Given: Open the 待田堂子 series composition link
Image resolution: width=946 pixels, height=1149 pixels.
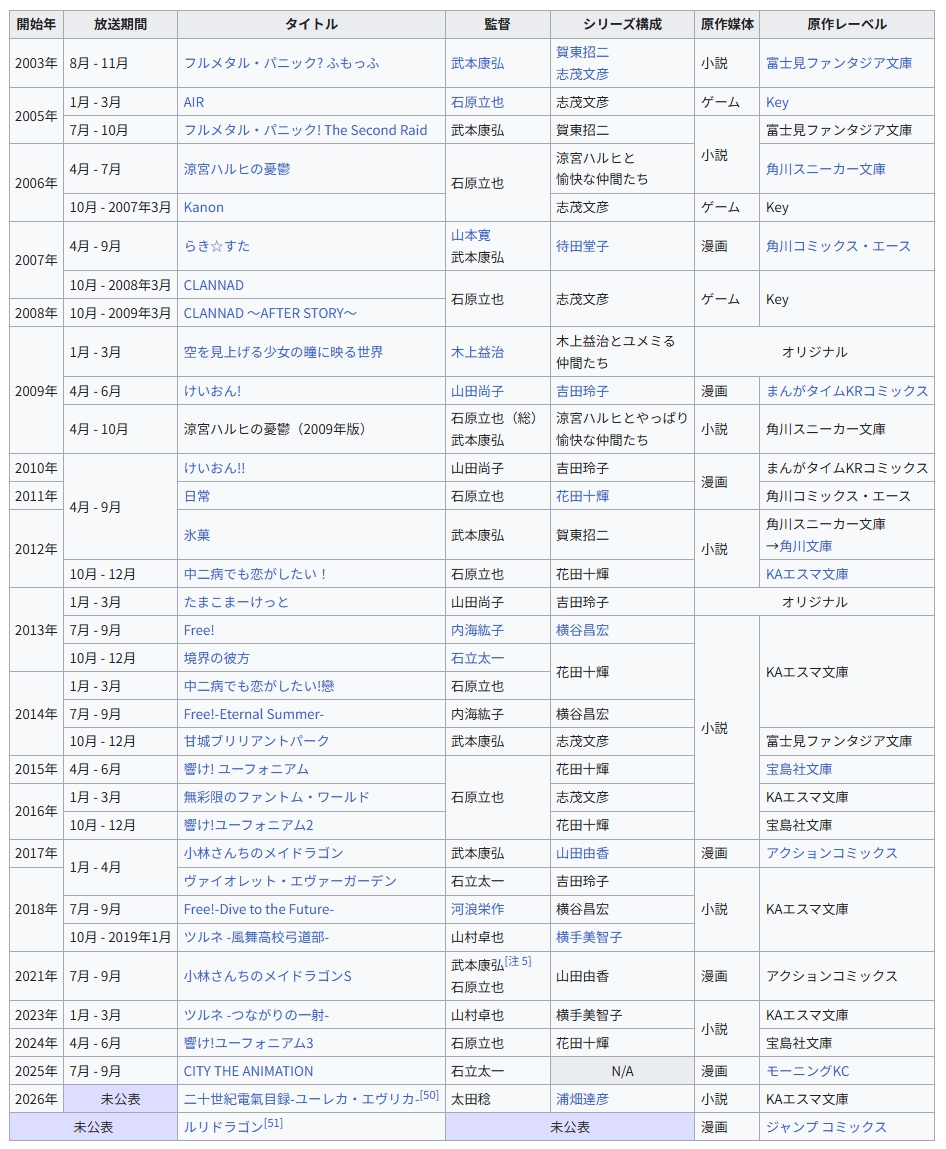Looking at the screenshot, I should pos(582,246).
